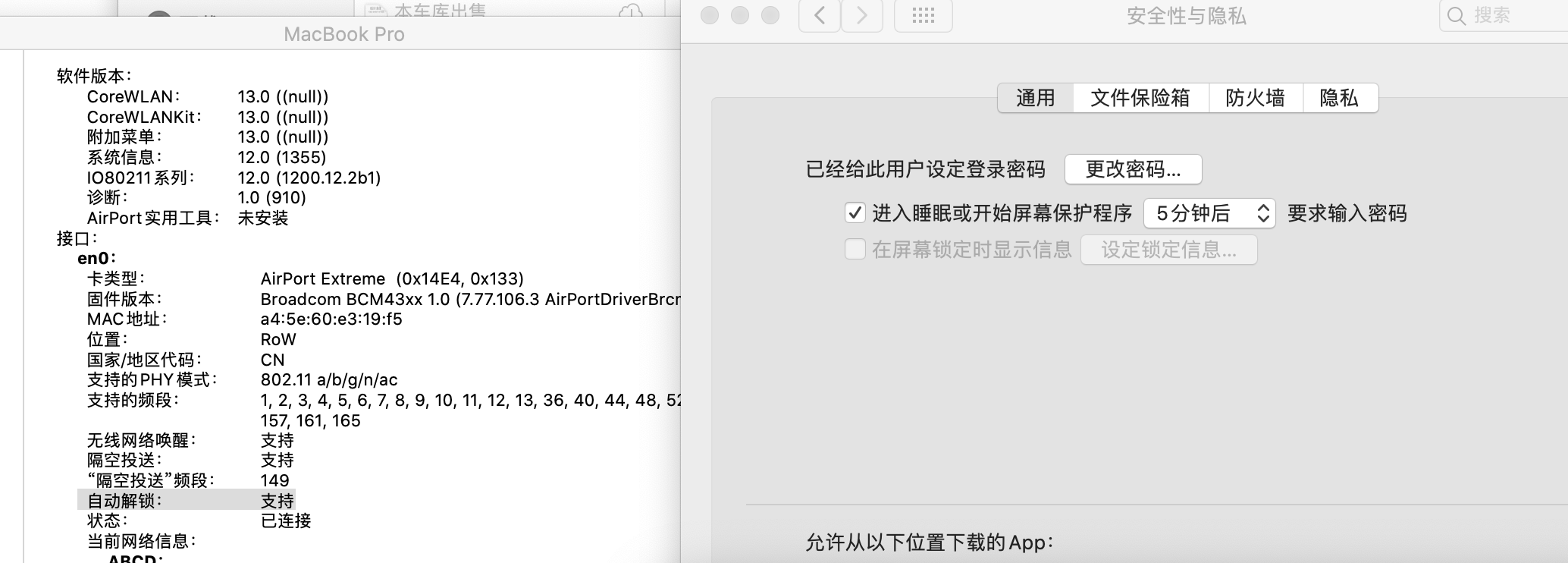Click the 国家/地区代码 label
The image size is (1568, 563).
(x=144, y=360)
